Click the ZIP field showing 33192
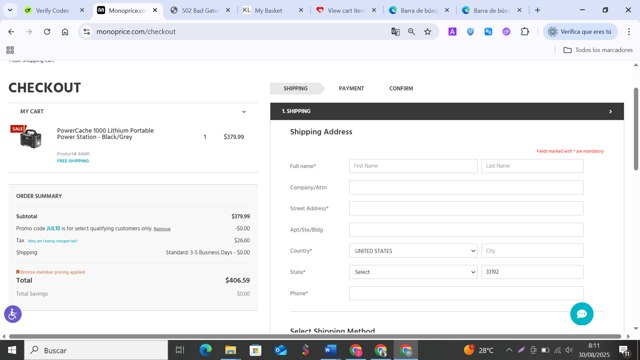Screen dimensions: 640x360 tap(532, 272)
